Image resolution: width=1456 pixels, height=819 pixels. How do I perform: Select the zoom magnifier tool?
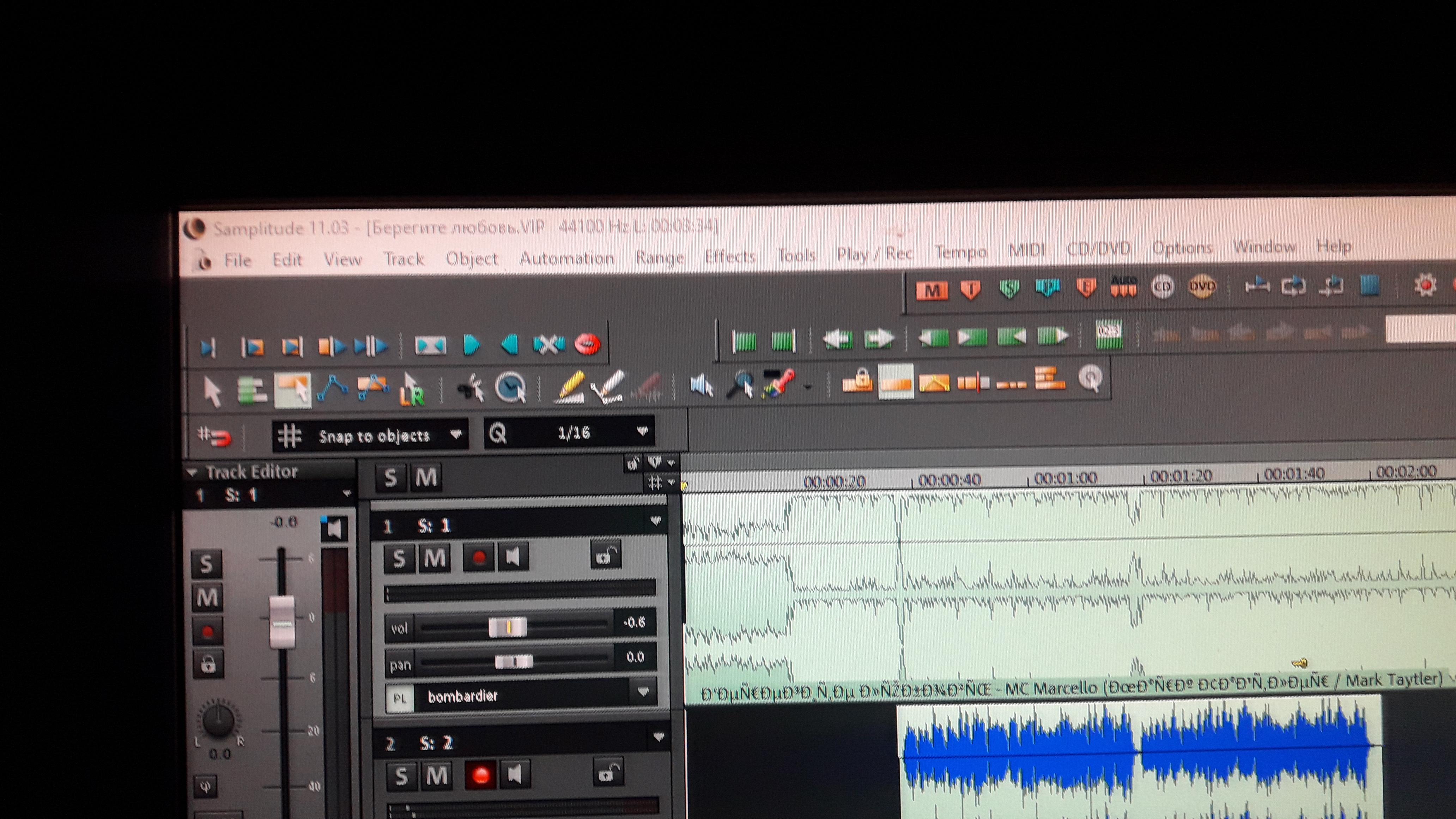point(740,385)
